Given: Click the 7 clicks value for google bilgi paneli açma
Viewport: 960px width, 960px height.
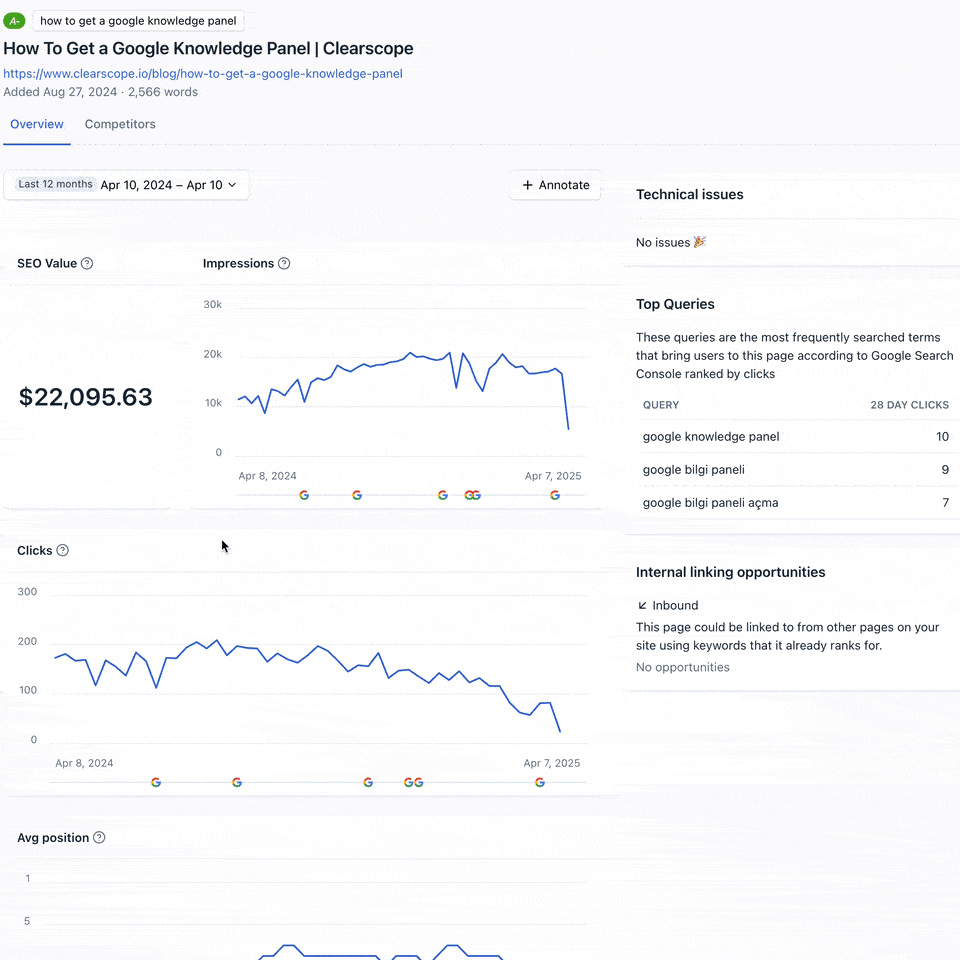Looking at the screenshot, I should click(x=946, y=503).
